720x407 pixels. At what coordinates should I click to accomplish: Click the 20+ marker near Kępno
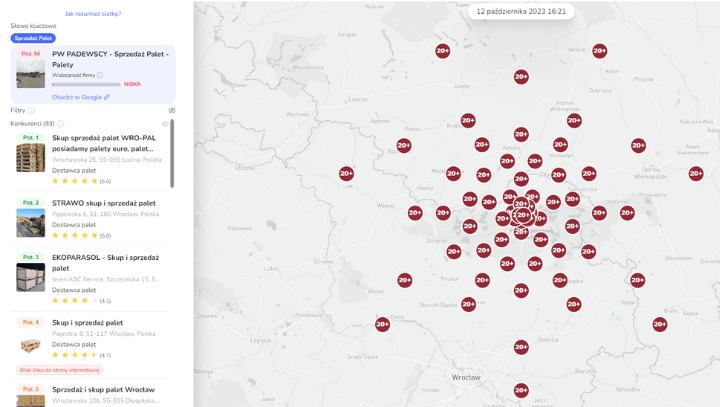[x=660, y=324]
